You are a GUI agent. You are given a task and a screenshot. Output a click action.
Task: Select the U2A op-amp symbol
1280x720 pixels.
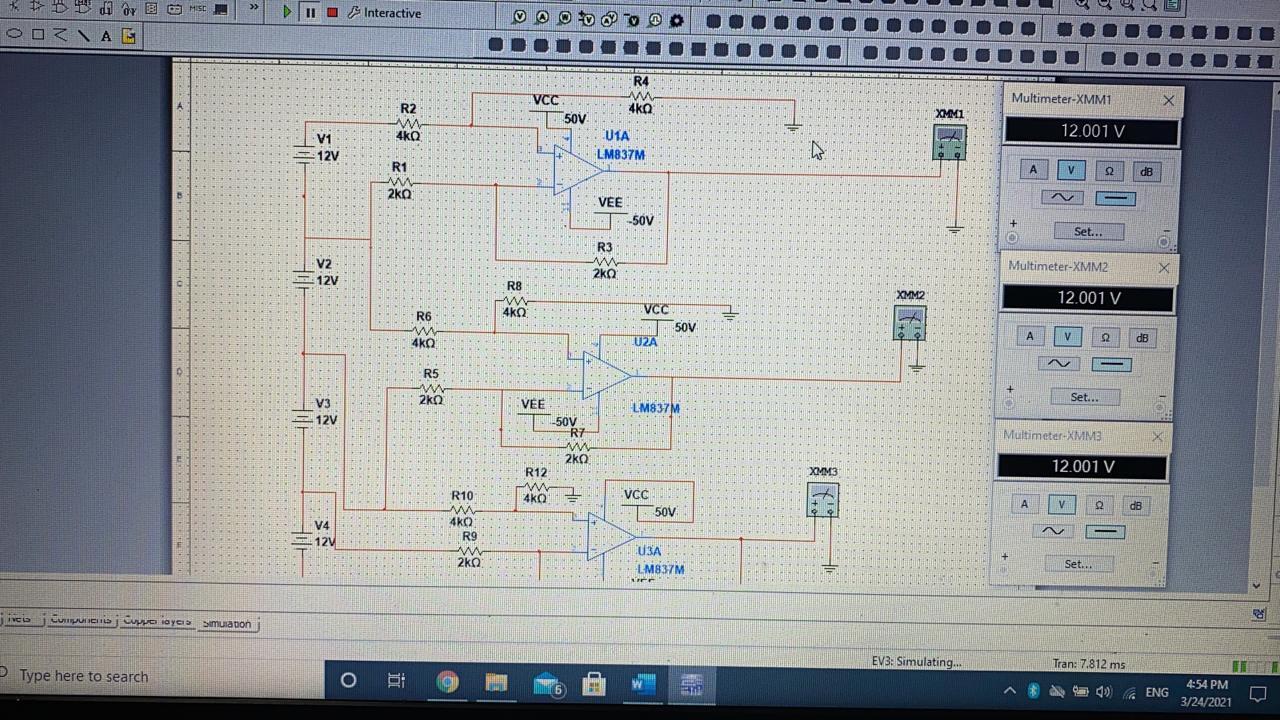click(x=606, y=376)
